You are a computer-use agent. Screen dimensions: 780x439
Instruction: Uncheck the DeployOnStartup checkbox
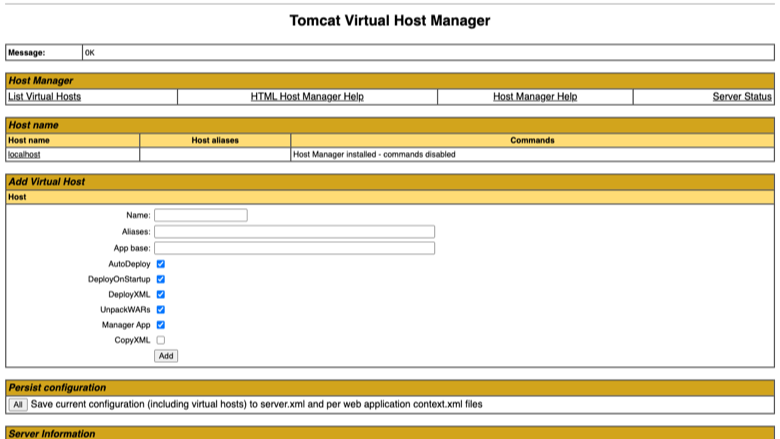click(x=161, y=279)
